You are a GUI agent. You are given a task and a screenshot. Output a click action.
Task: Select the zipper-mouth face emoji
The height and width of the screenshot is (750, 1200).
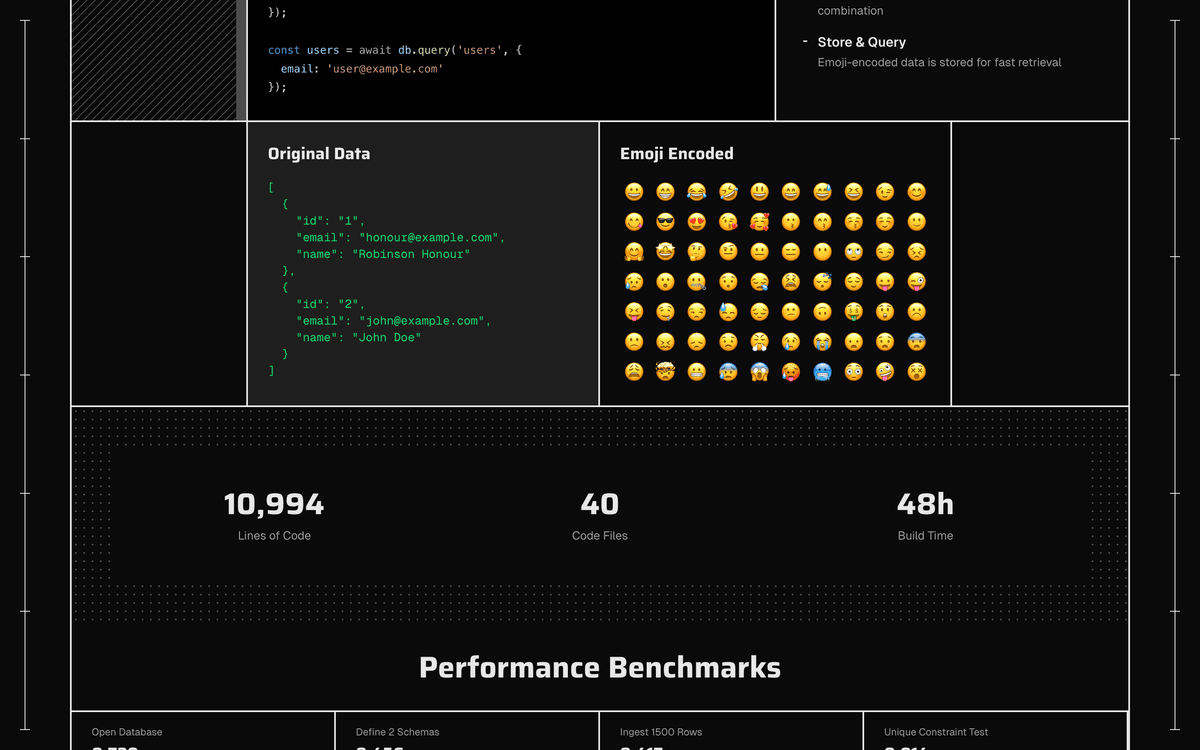point(696,282)
